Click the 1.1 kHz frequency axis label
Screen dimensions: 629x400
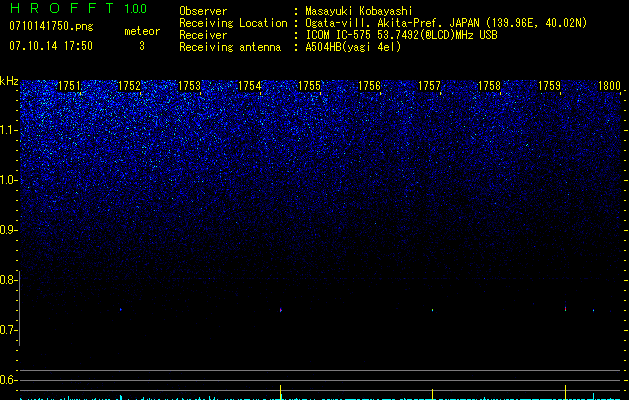(8, 130)
